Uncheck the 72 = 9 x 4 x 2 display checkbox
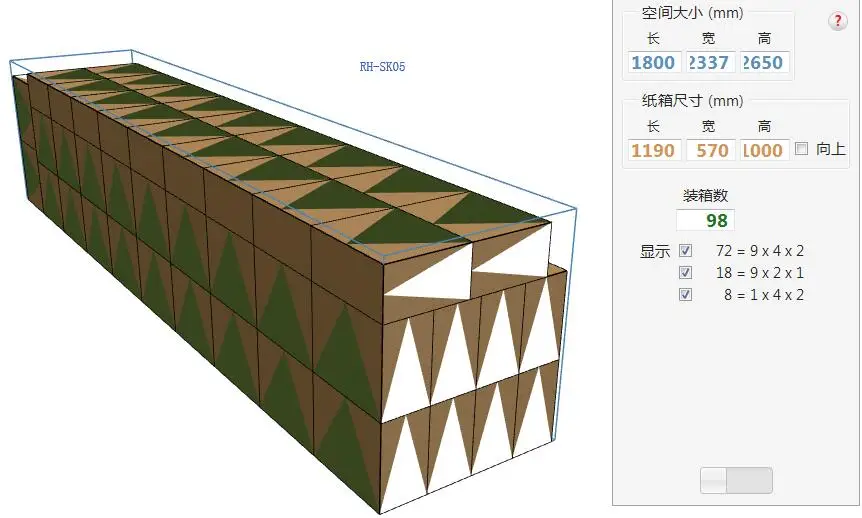Screen dimensions: 862x518 (x=685, y=251)
